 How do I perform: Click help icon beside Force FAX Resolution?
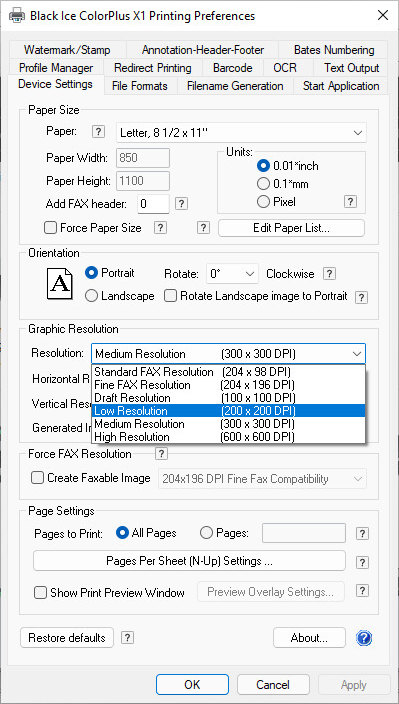(x=161, y=453)
